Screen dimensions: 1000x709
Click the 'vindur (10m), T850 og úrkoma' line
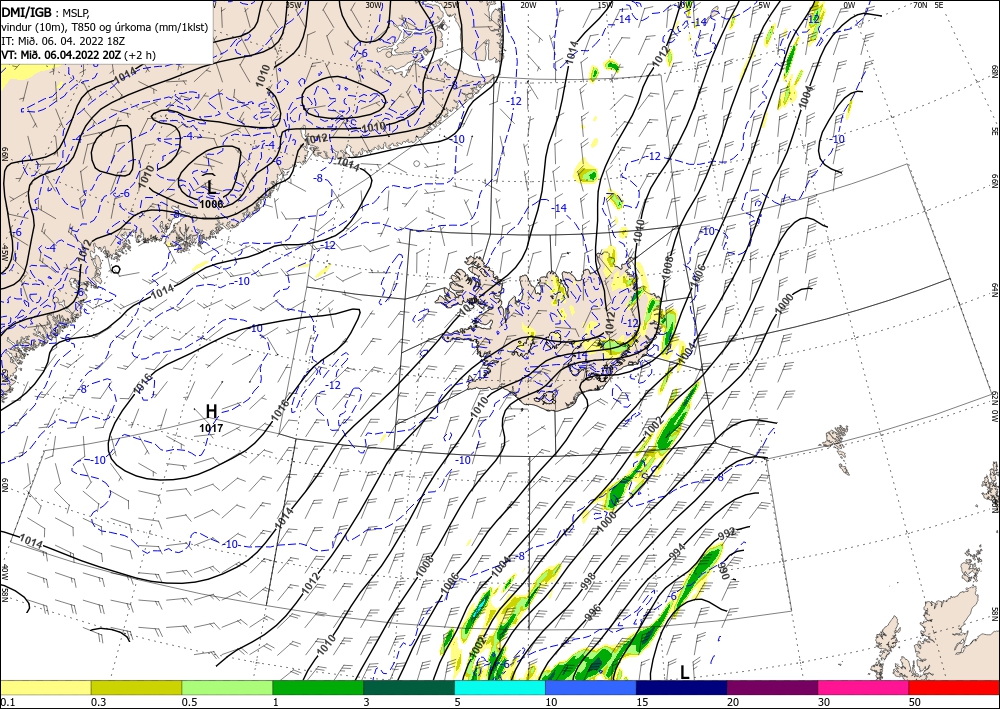coord(105,27)
